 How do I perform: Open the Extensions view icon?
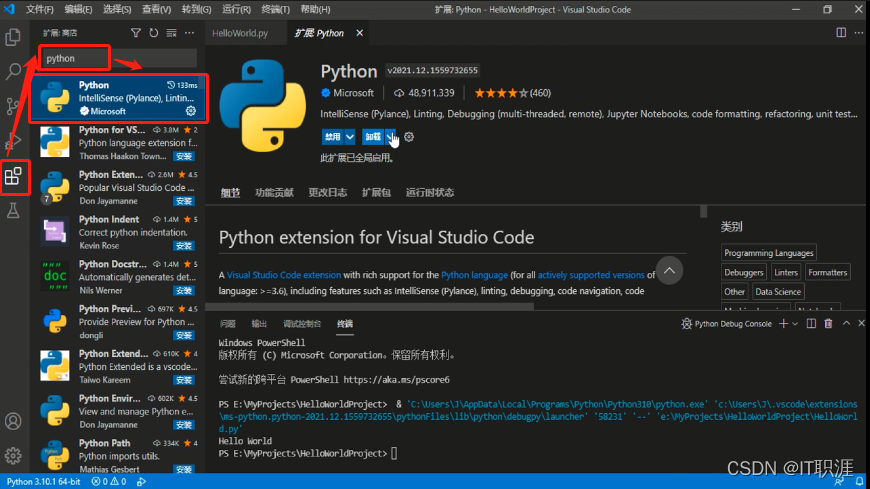coord(13,177)
